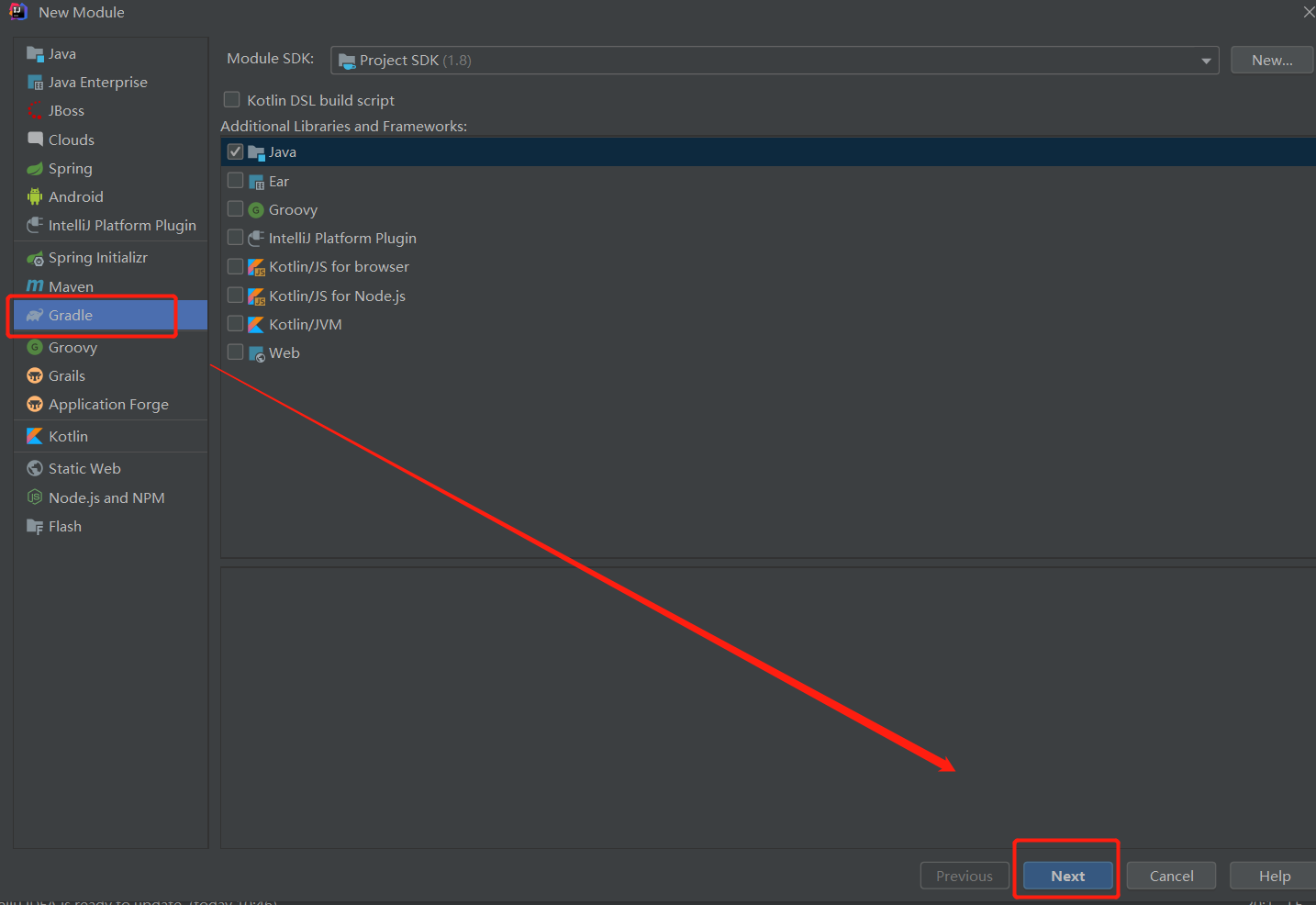1316x905 pixels.
Task: Click the Flash folder icon
Action: click(35, 526)
